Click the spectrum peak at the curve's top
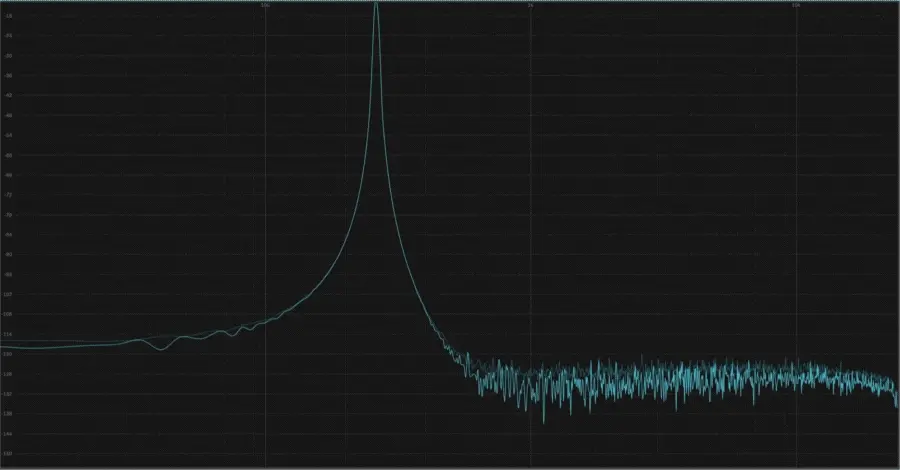This screenshot has width=900, height=470. point(376,5)
